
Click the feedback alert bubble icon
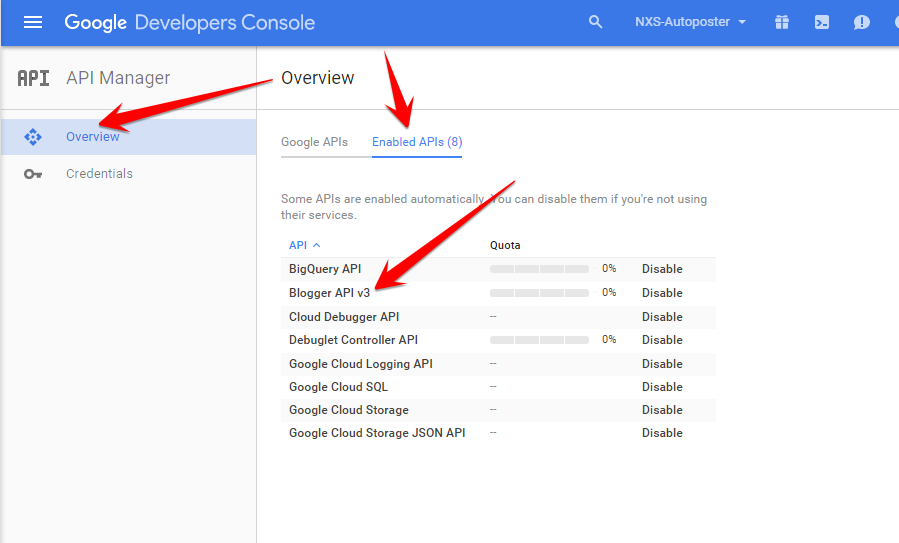(861, 22)
